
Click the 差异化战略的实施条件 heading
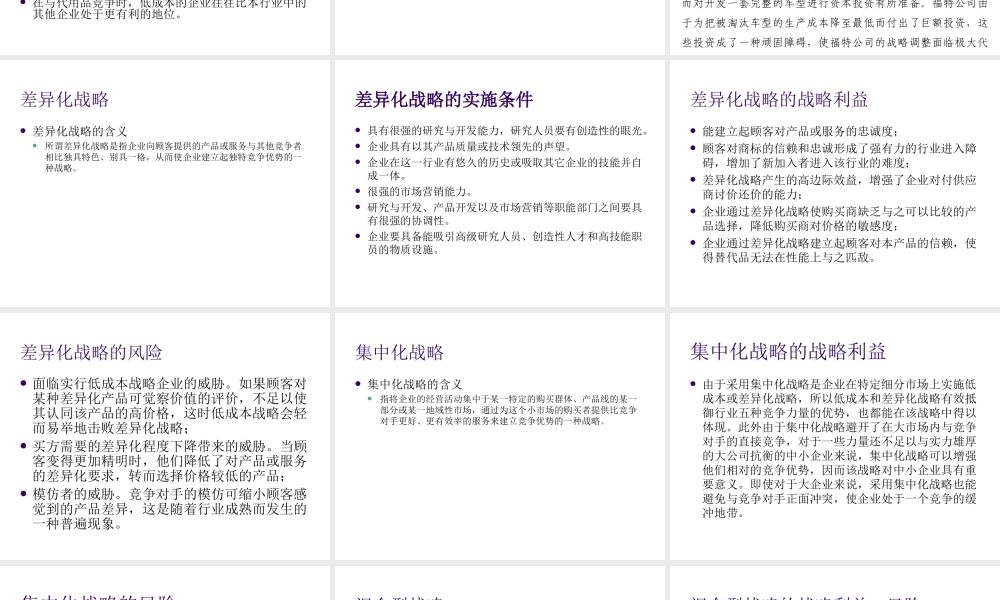[445, 99]
